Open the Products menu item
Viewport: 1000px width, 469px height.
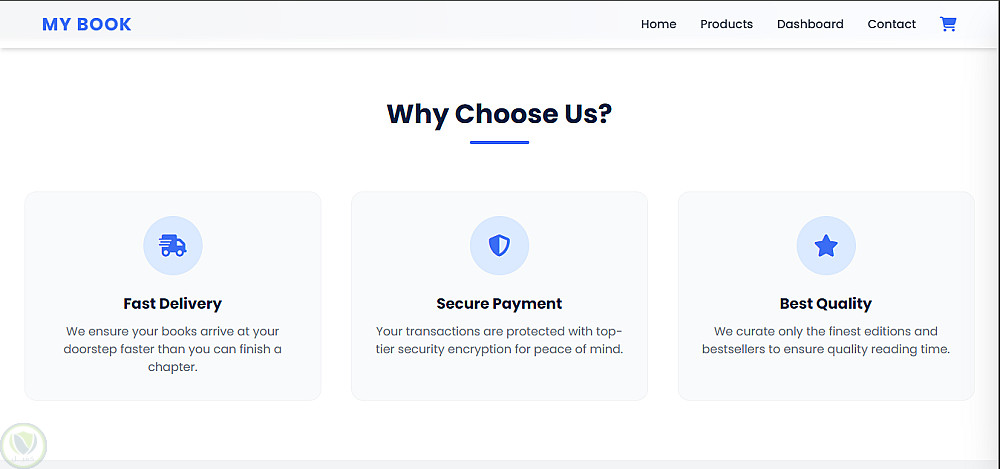[x=726, y=24]
